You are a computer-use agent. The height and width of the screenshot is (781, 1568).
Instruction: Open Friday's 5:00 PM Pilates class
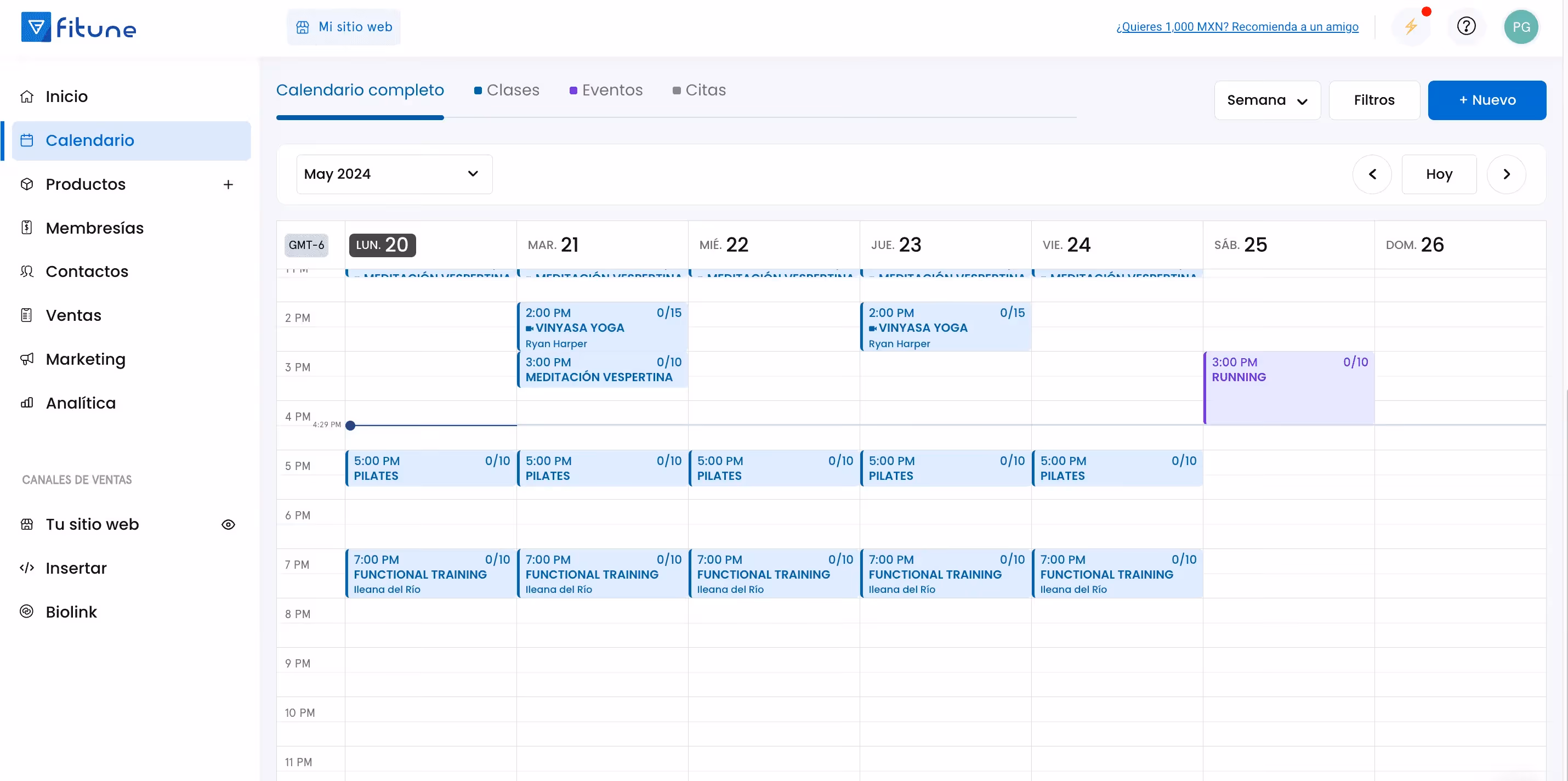coord(1117,468)
